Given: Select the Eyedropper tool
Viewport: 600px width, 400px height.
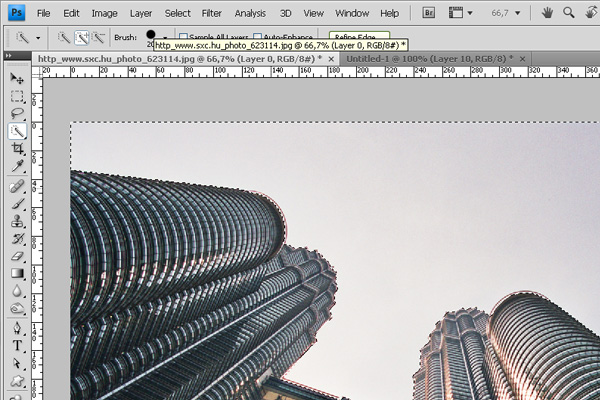Looking at the screenshot, I should pos(17,166).
